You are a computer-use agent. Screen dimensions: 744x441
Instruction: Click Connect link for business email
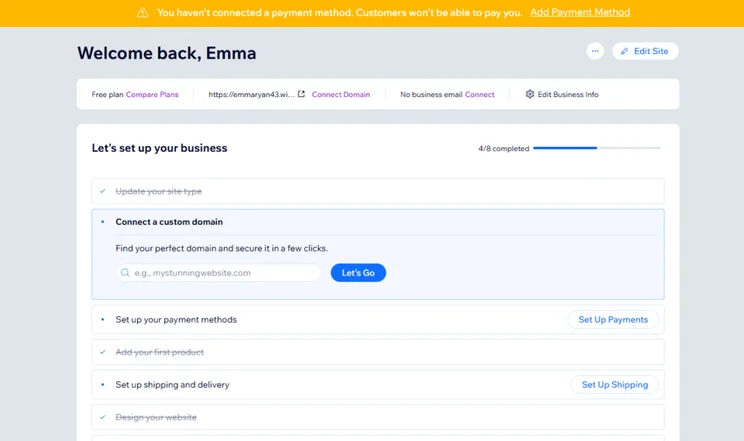click(x=480, y=94)
